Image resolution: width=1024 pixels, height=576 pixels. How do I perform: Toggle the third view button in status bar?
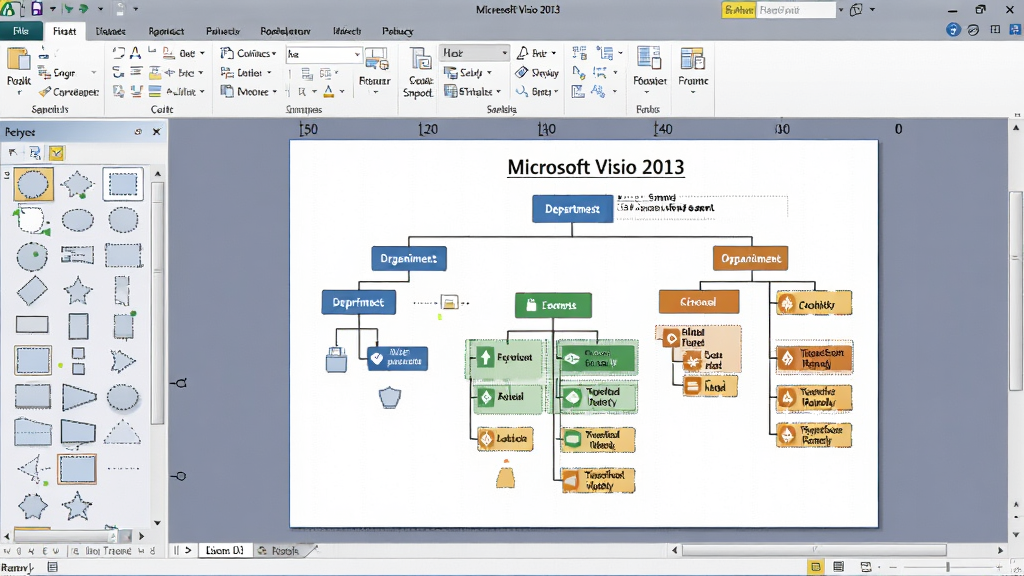pyautogui.click(x=865, y=567)
